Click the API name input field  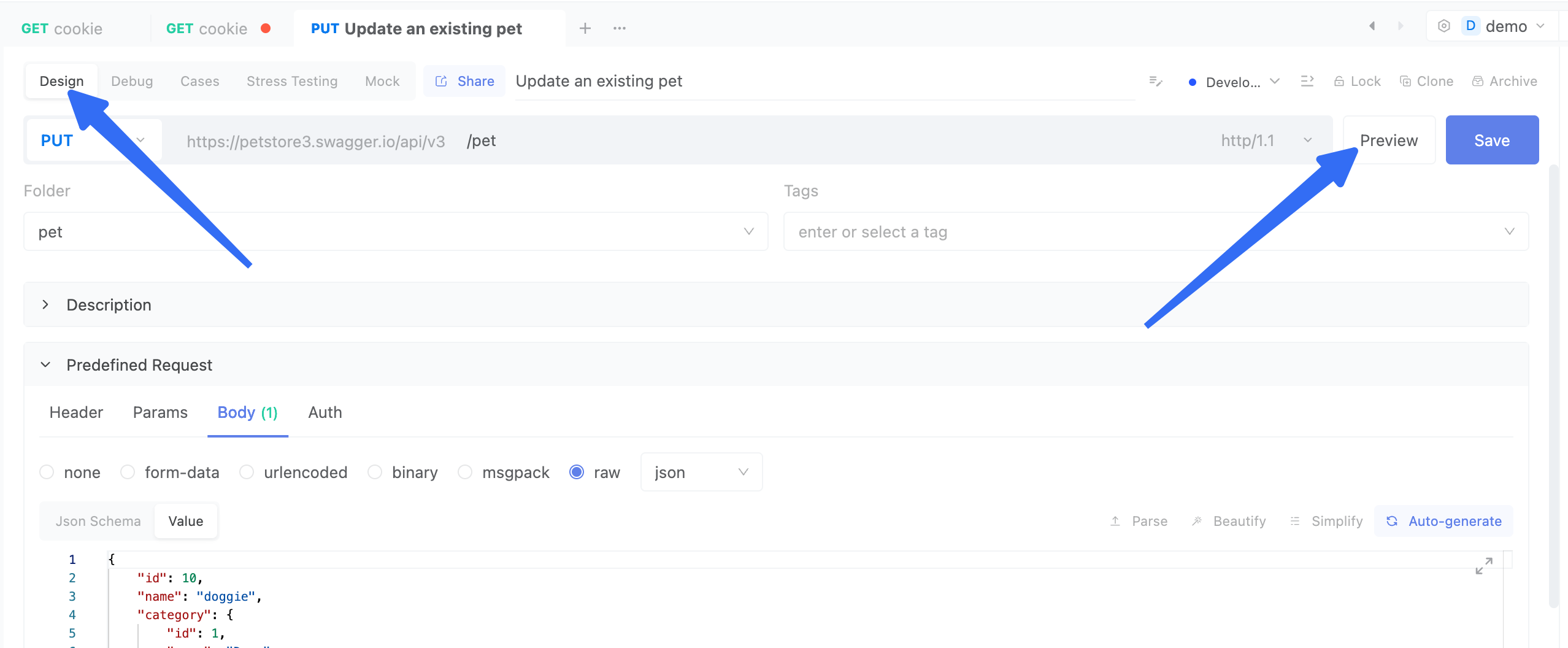point(825,82)
